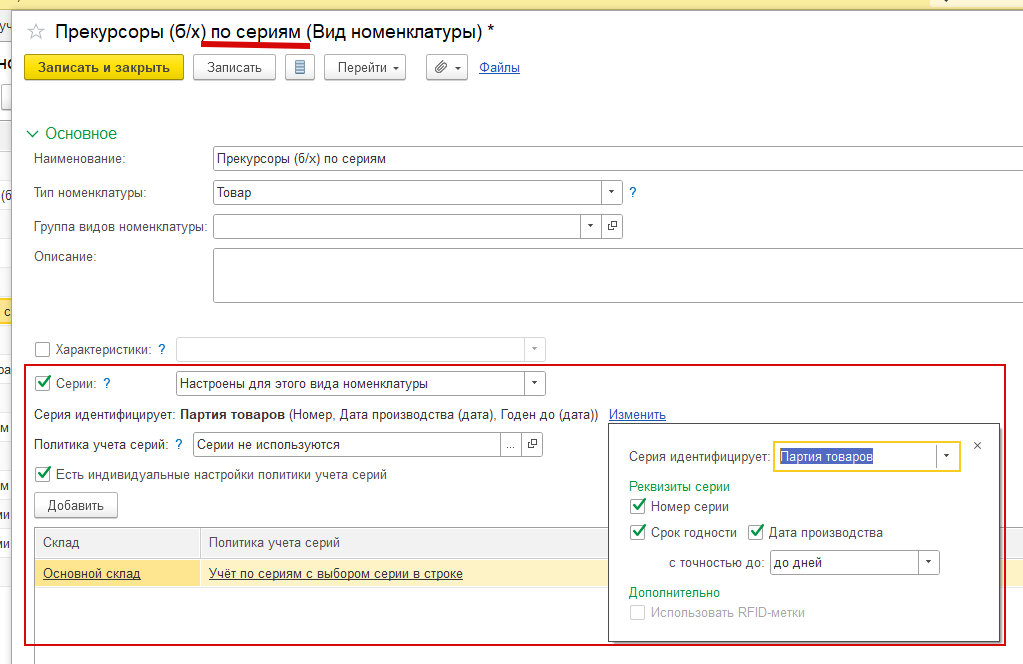Click the paperclip attachments icon

(x=441, y=67)
